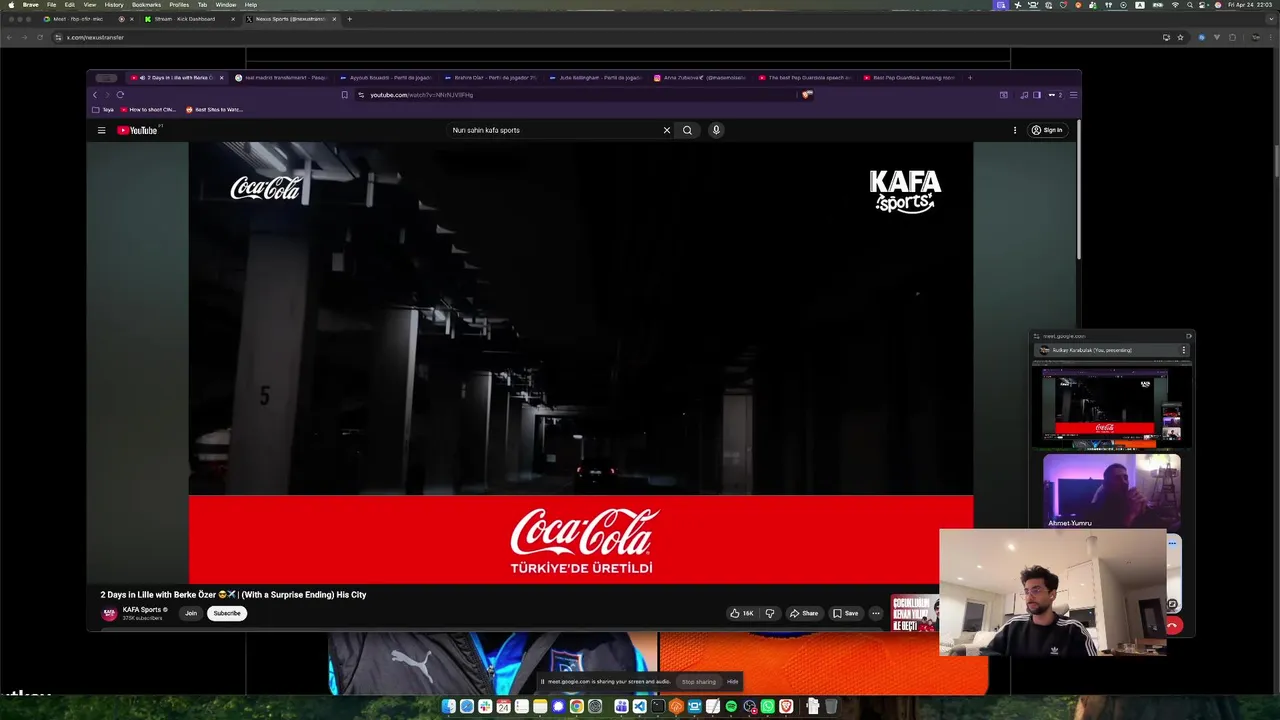
Task: Switch to 'Anna Zubkova' Instagram tab
Action: click(700, 77)
